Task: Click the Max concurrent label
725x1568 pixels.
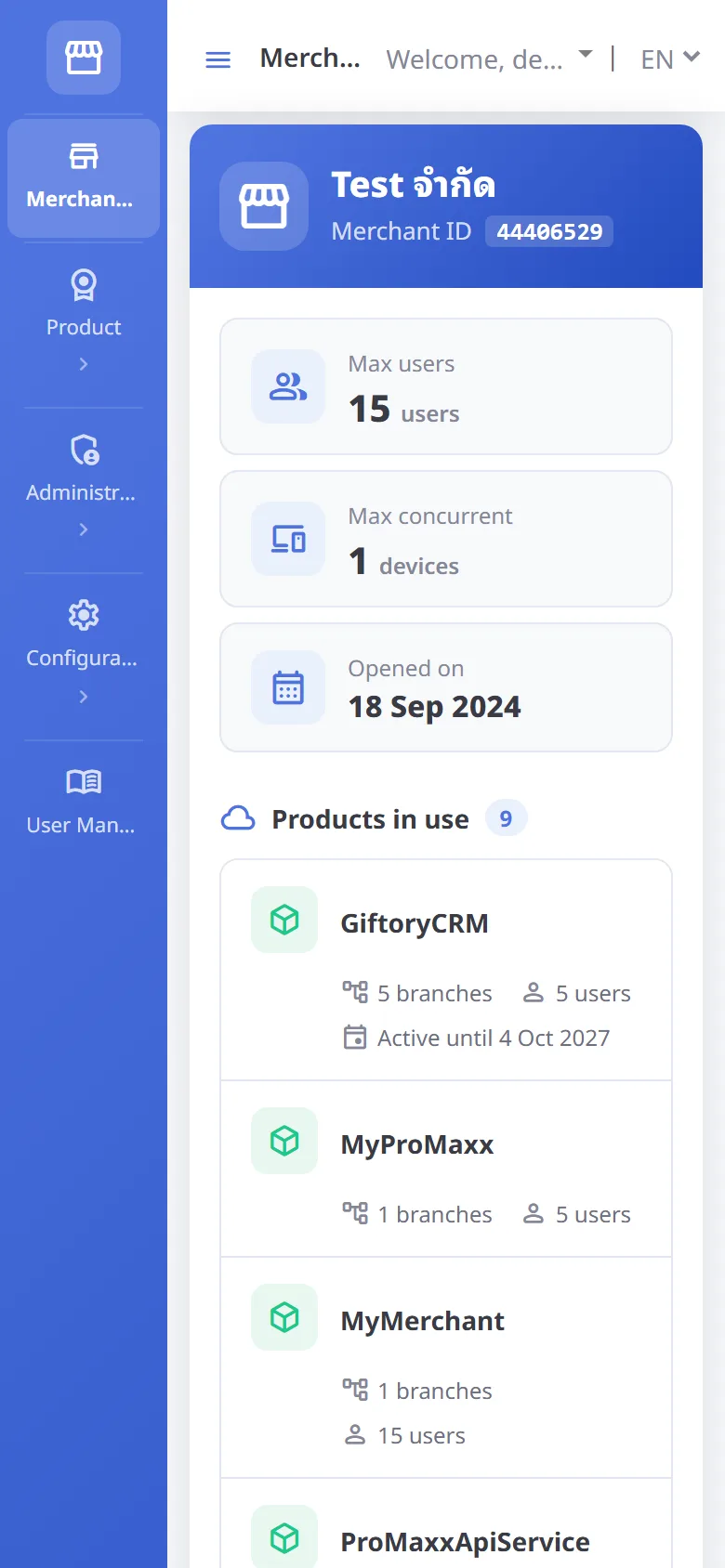Action: click(430, 516)
